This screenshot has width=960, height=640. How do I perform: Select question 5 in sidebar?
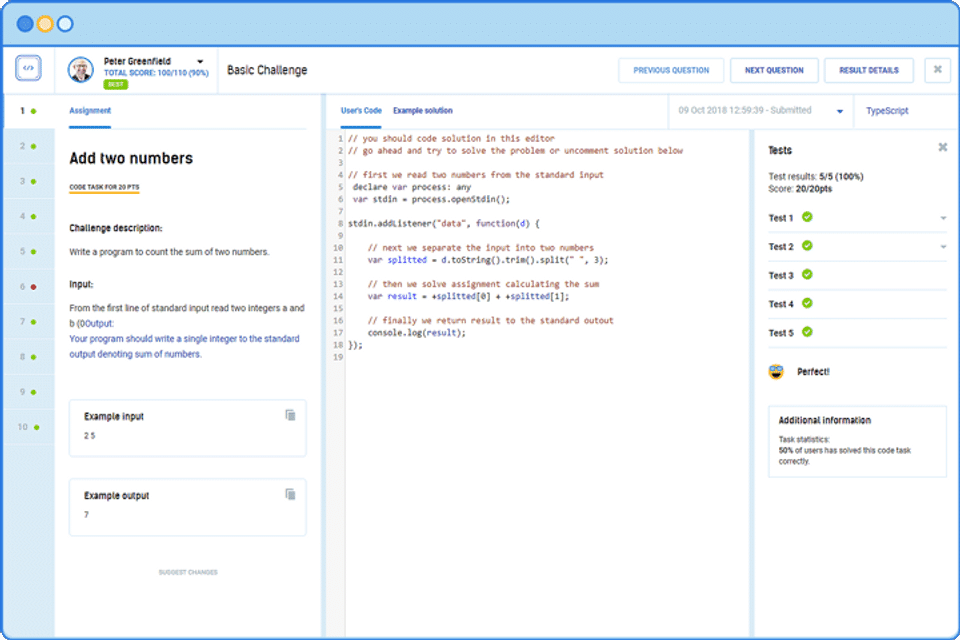28,251
